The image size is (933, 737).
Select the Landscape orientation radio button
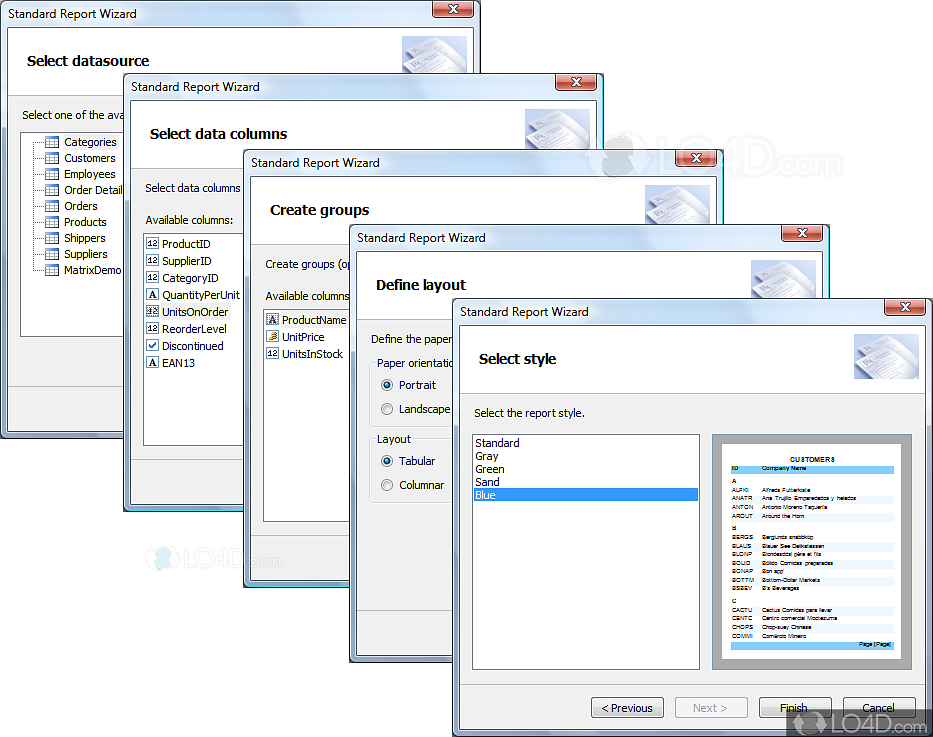tap(387, 408)
